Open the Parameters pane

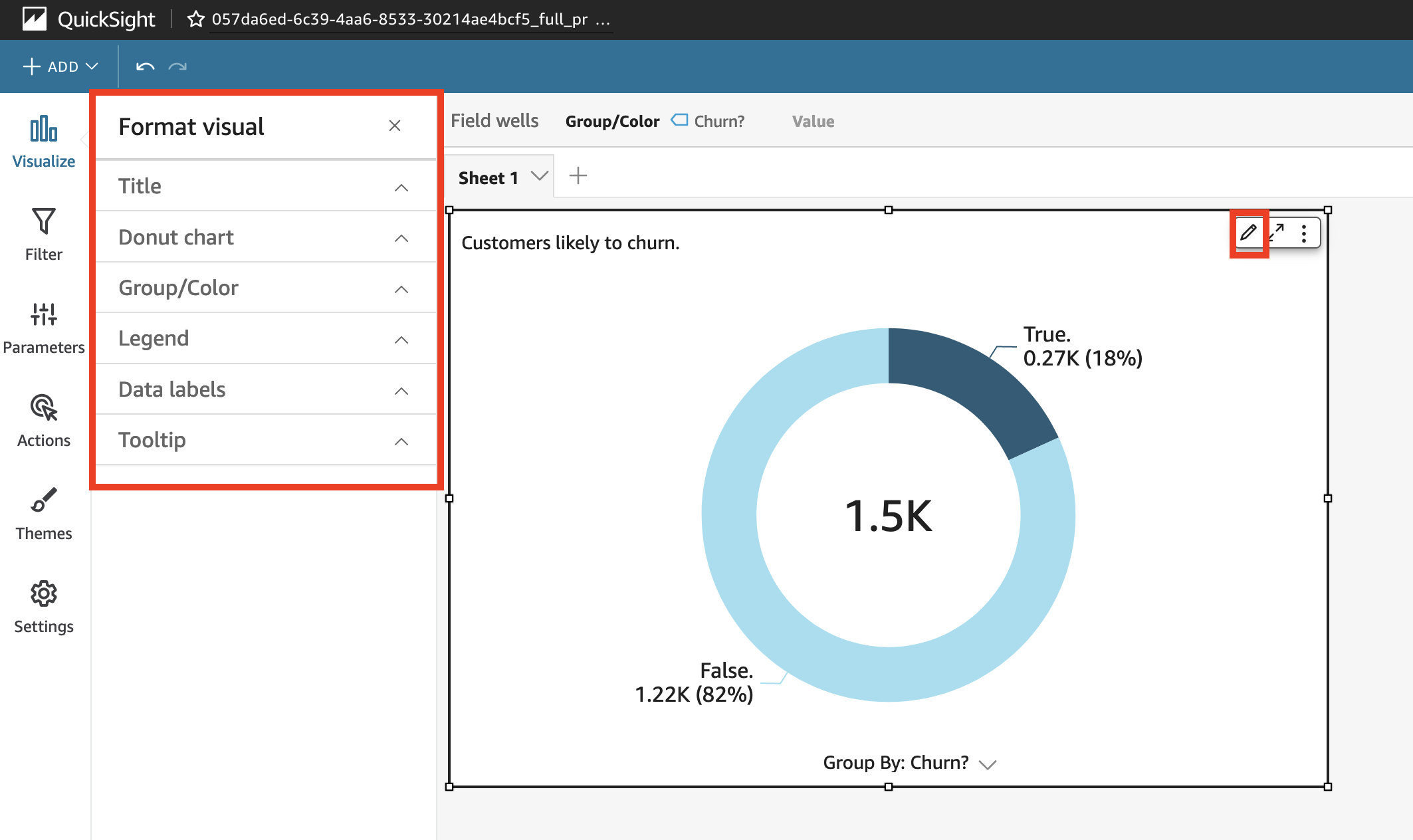(x=44, y=327)
